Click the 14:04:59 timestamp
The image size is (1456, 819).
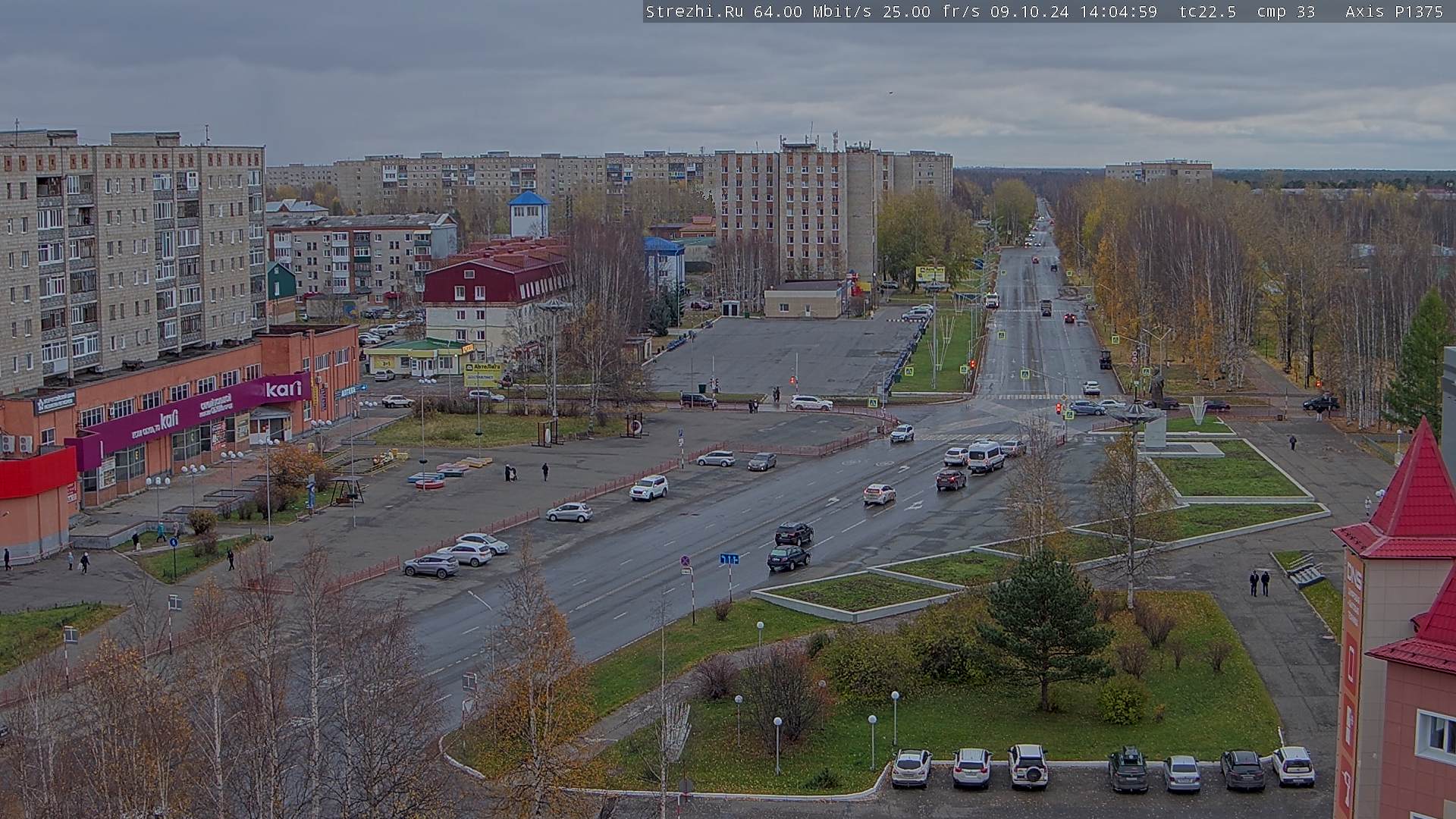point(1118,11)
